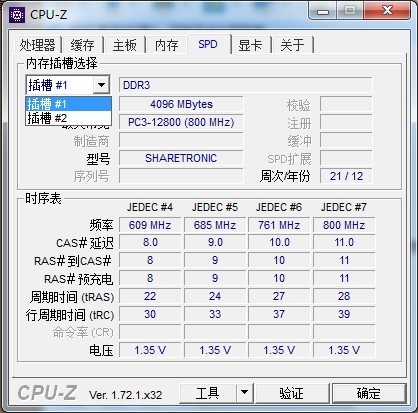Show the 关于 tab
The height and width of the screenshot is (413, 418).
pos(292,45)
